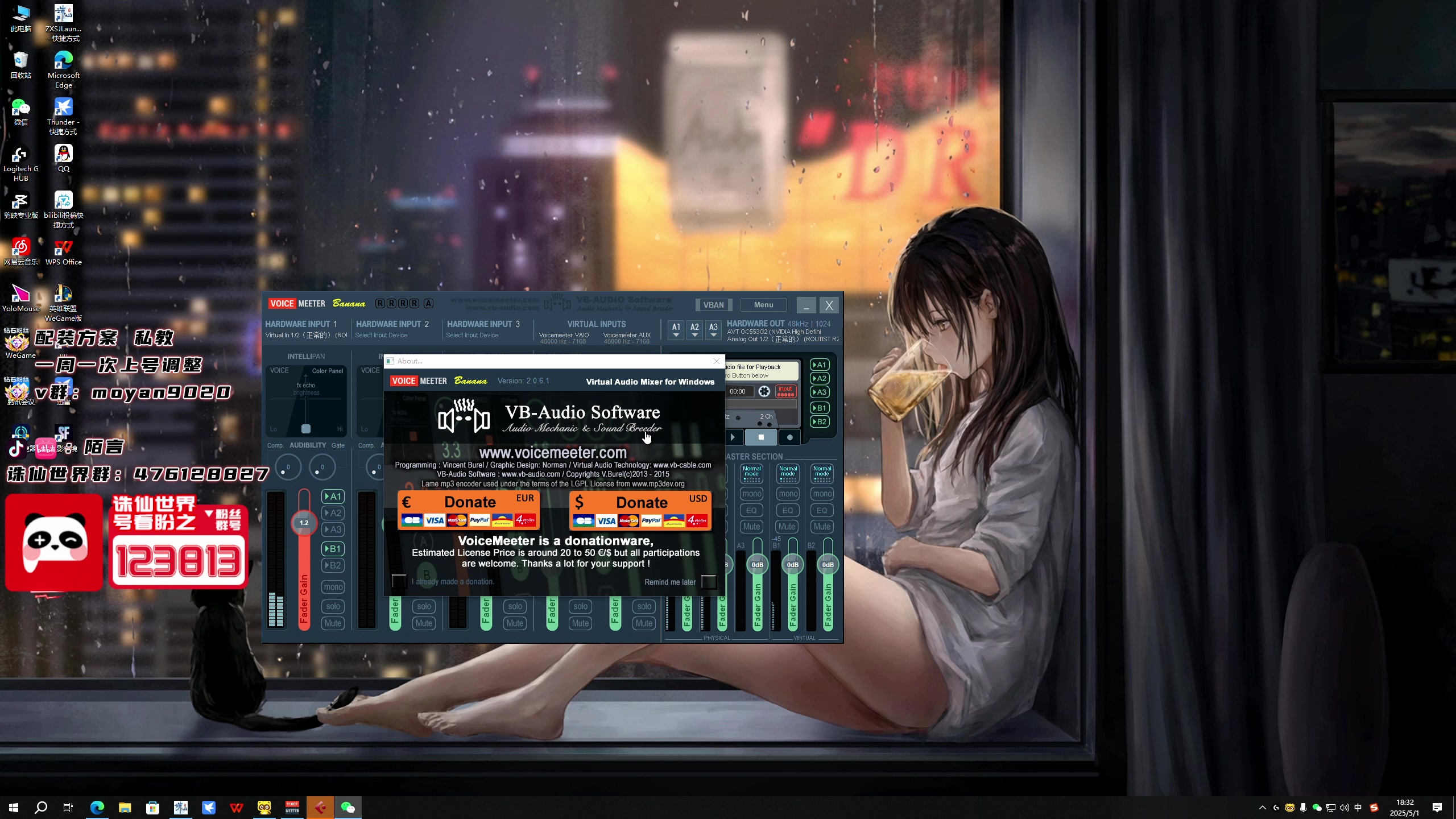Select a device for Hardware Input 2
Screen dimensions: 1456x819
(x=381, y=335)
